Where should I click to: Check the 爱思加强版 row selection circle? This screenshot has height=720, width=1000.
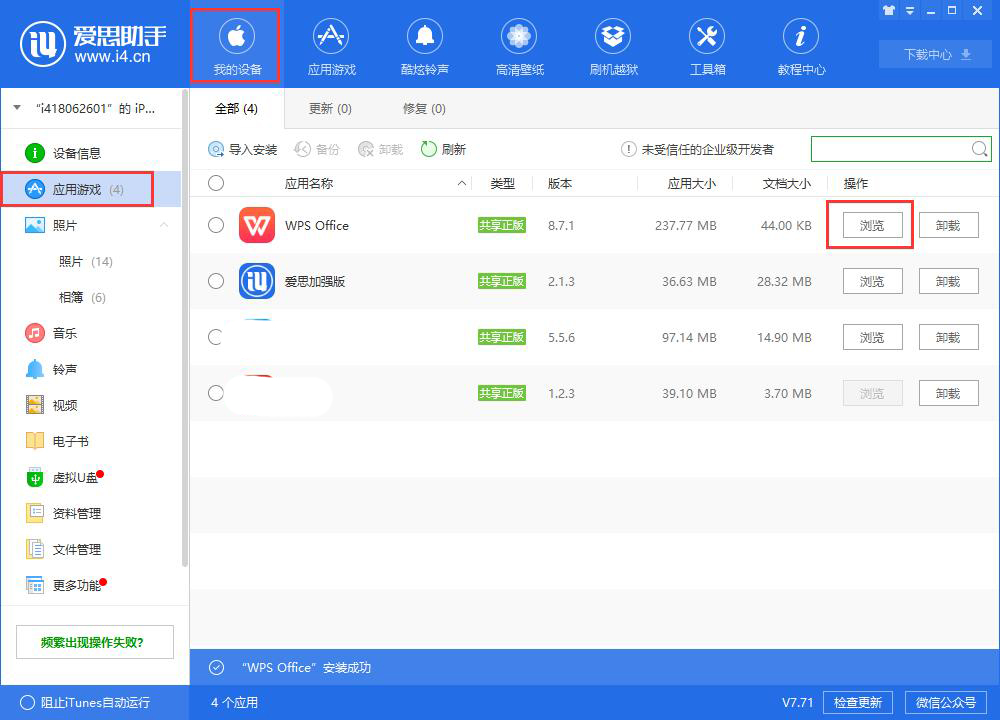[x=215, y=281]
